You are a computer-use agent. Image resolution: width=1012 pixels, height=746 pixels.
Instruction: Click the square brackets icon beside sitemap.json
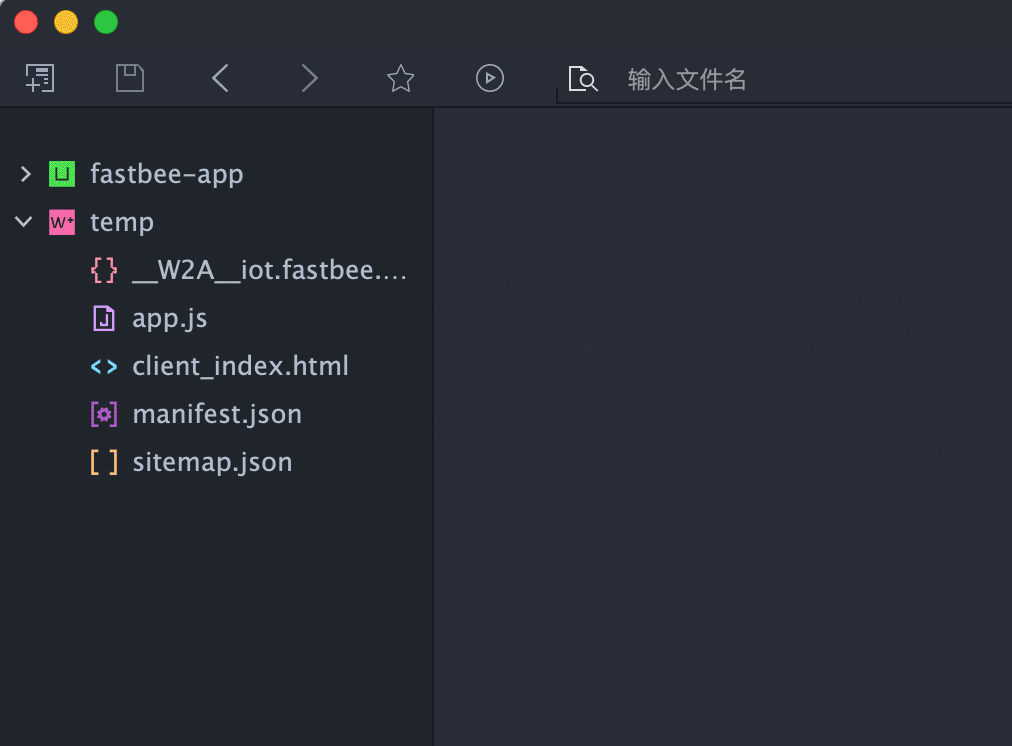click(x=104, y=462)
